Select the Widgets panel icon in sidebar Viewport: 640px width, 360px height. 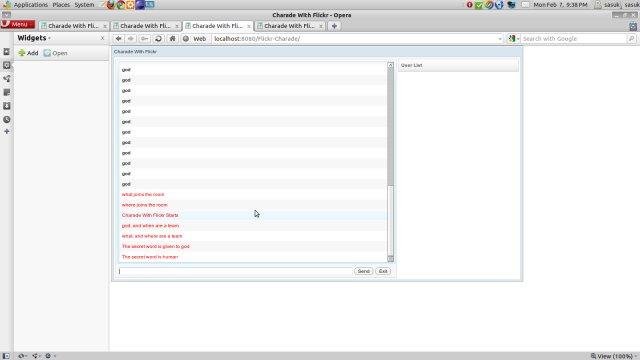[x=7, y=65]
